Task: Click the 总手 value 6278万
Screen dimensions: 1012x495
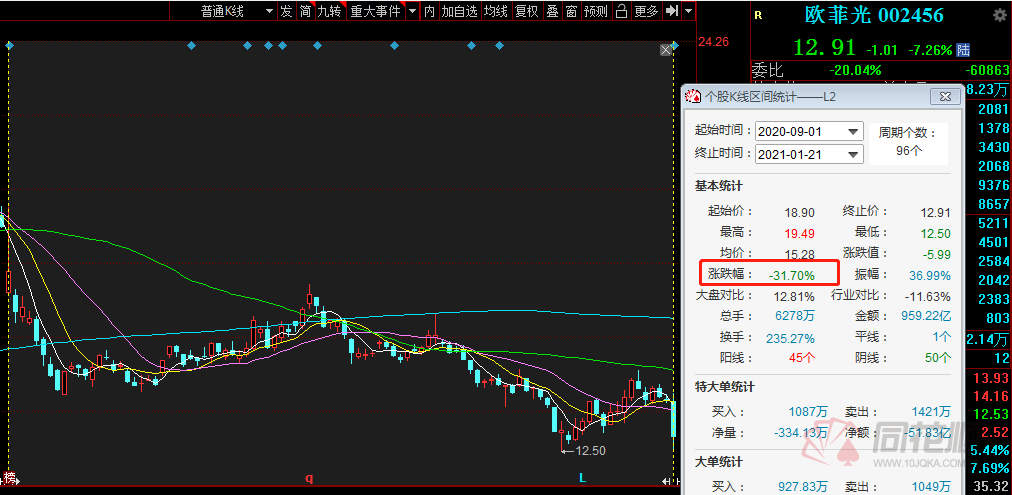Action: coord(794,317)
